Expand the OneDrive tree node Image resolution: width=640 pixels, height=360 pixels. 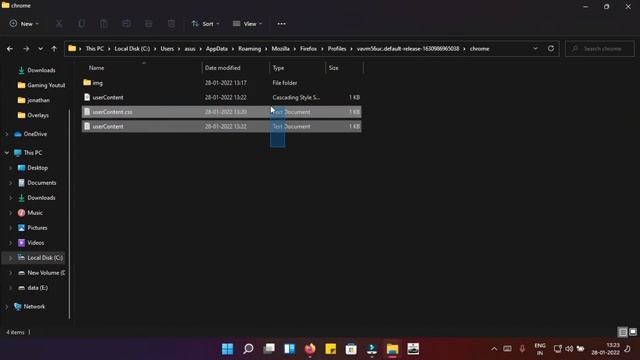point(7,134)
